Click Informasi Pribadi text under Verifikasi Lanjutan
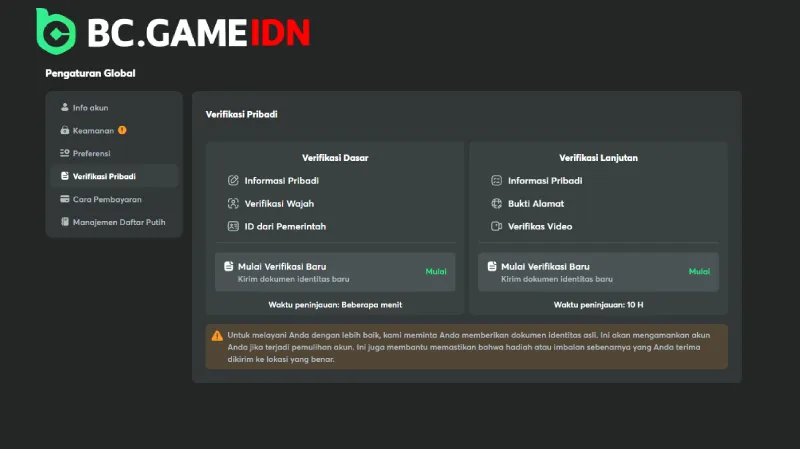 (x=545, y=181)
